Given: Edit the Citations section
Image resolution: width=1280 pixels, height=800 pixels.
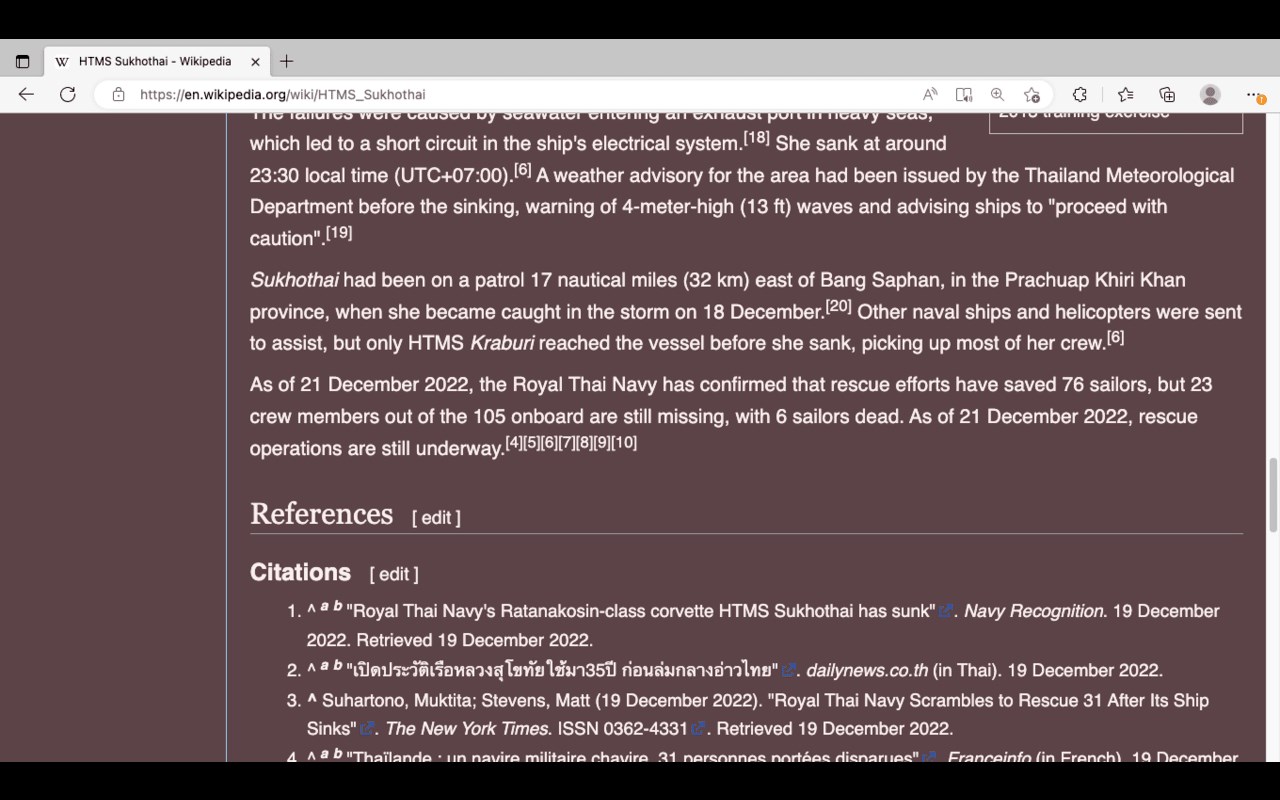Looking at the screenshot, I should [x=393, y=574].
